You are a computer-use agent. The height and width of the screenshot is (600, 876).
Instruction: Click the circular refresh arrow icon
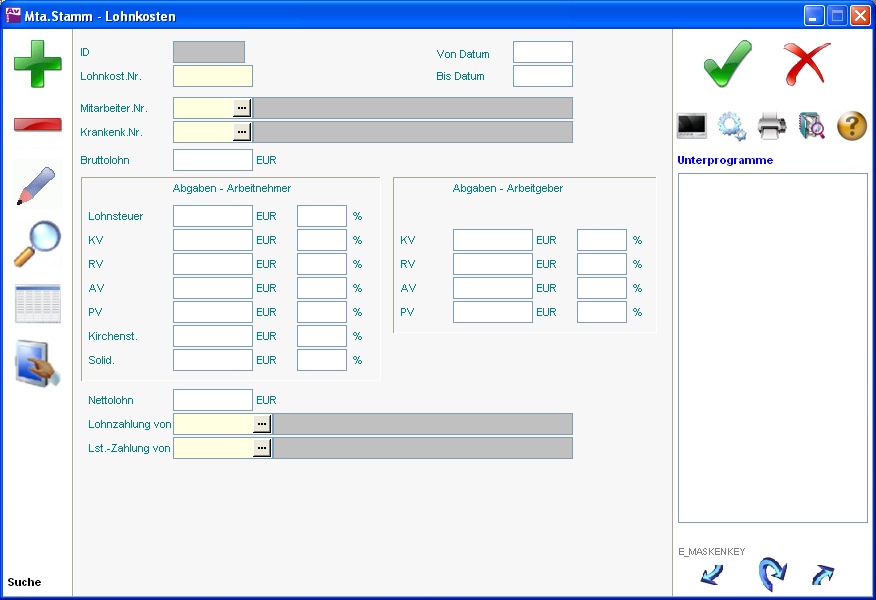(x=771, y=574)
